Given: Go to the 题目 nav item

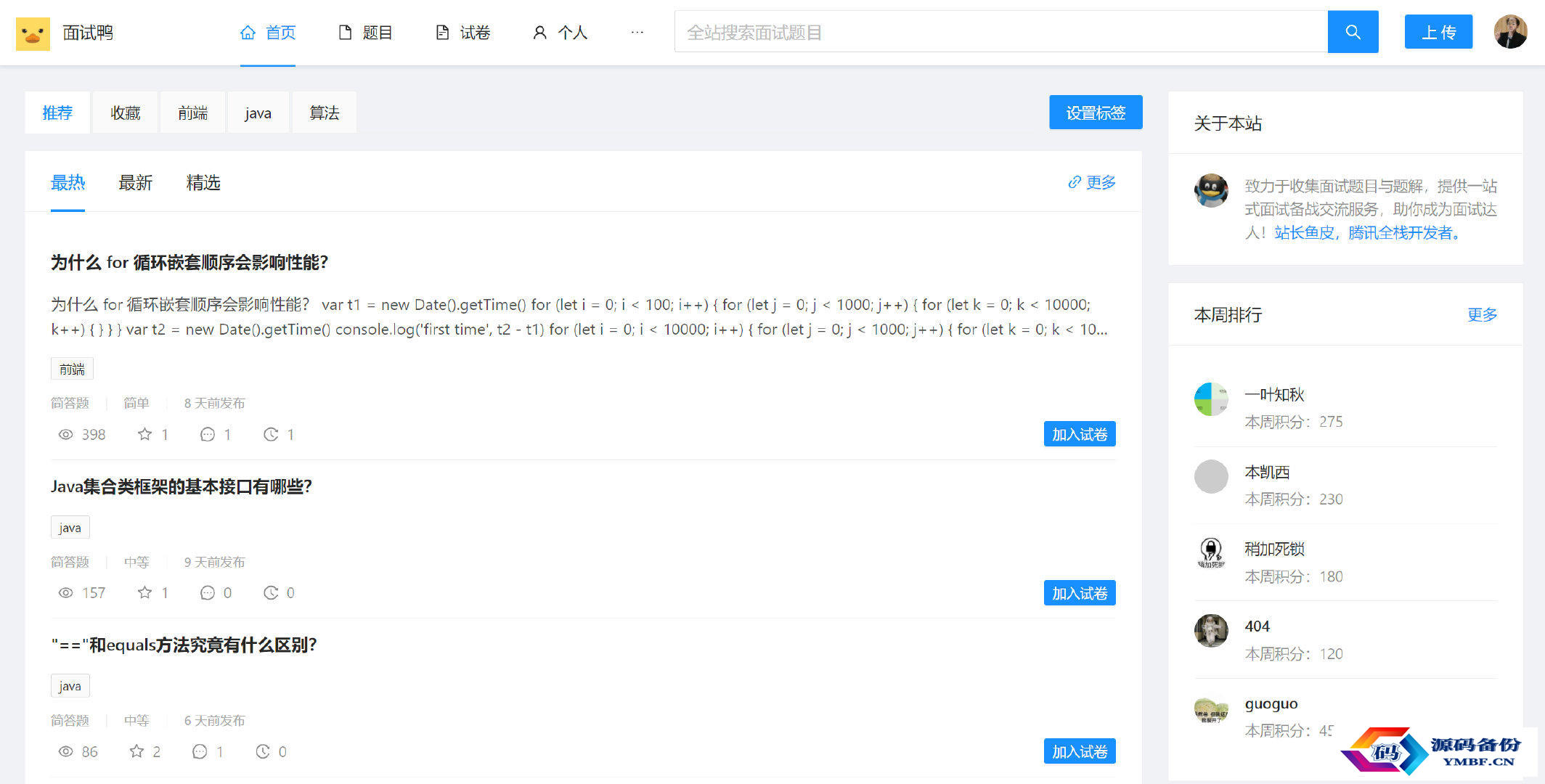Looking at the screenshot, I should pyautogui.click(x=365, y=33).
